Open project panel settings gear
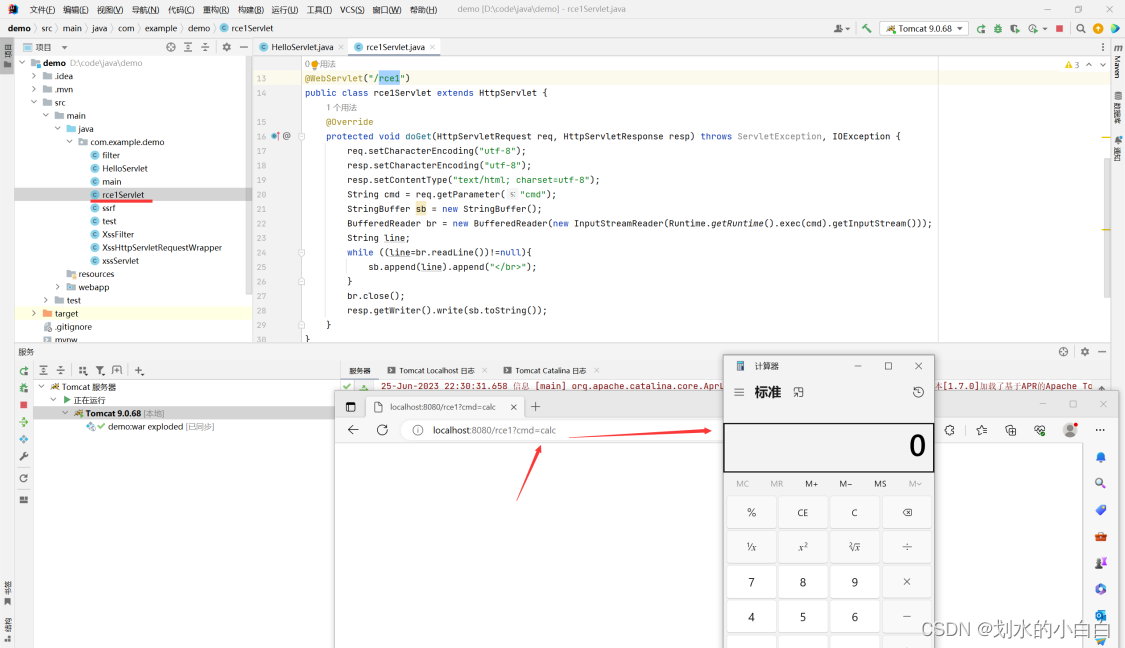Image resolution: width=1125 pixels, height=648 pixels. click(227, 47)
